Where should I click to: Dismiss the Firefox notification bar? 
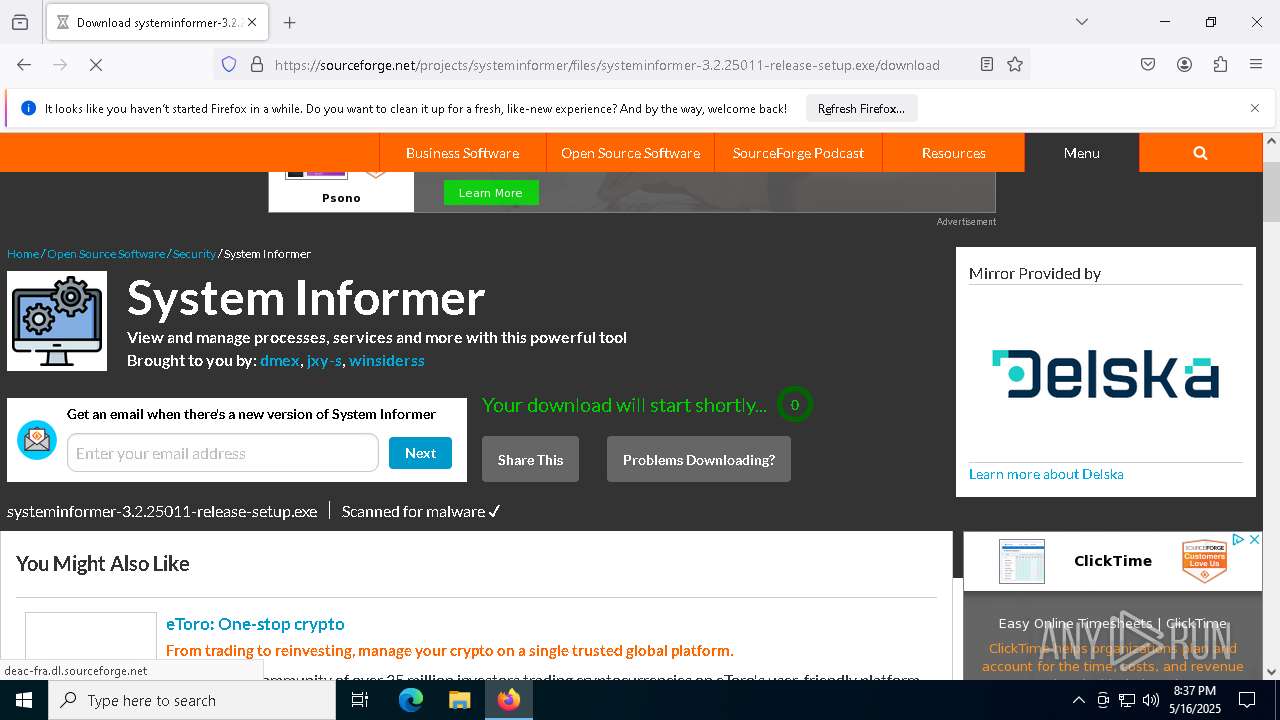1255,108
